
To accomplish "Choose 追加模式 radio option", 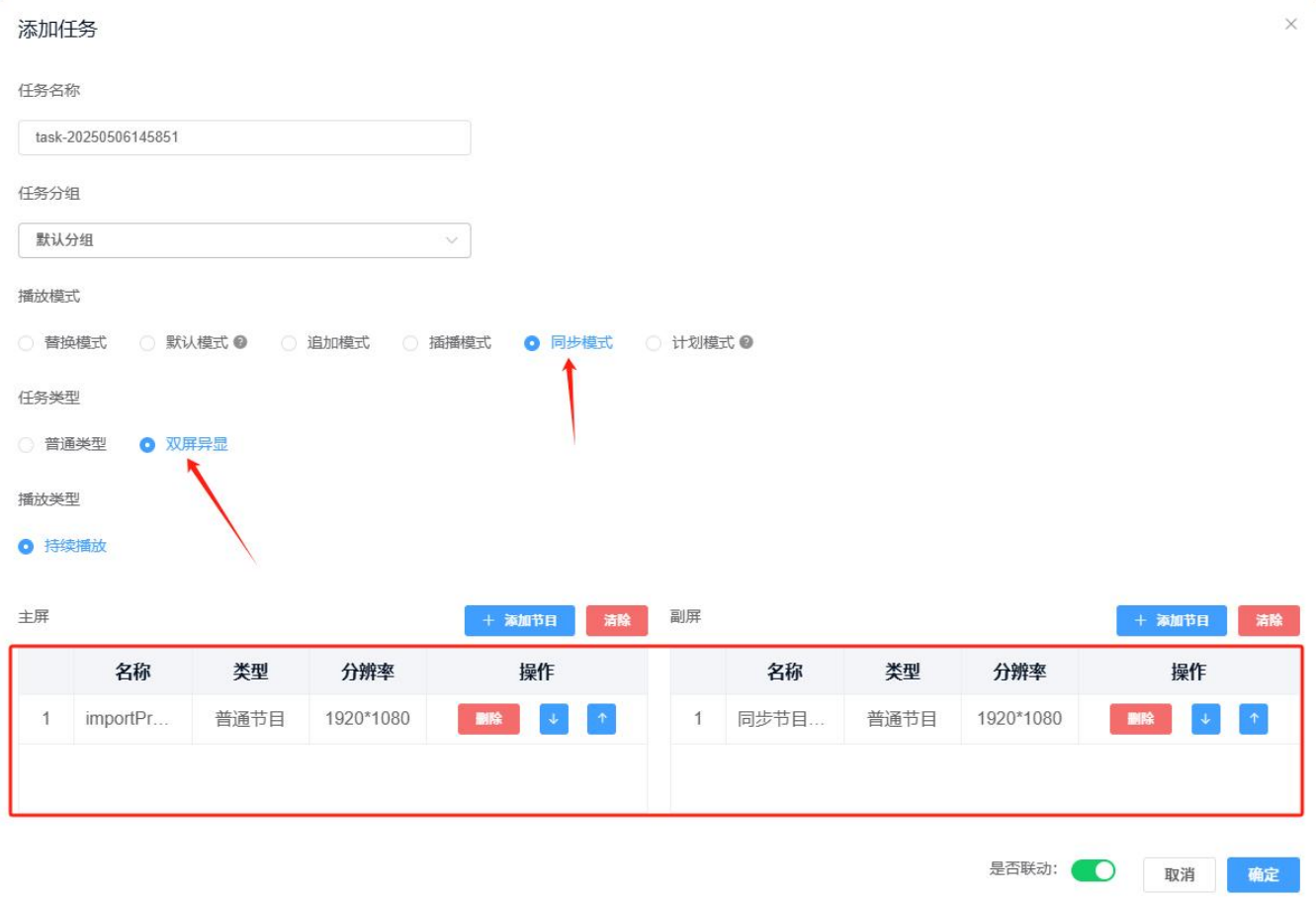I will [x=289, y=343].
